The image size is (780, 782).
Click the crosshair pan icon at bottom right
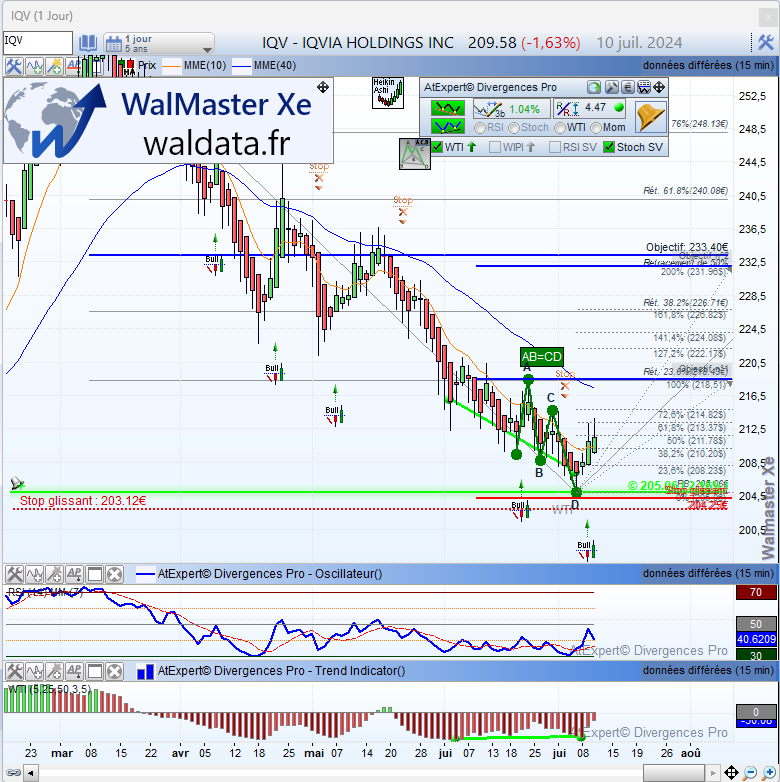pos(731,773)
